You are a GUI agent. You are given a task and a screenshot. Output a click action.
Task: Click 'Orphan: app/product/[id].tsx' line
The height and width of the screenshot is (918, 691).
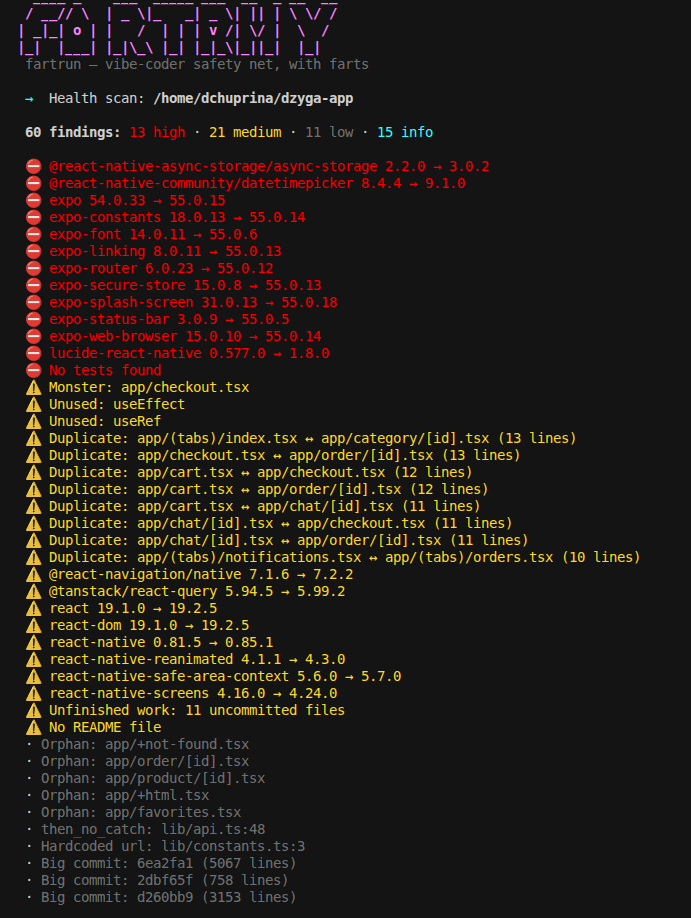click(153, 778)
